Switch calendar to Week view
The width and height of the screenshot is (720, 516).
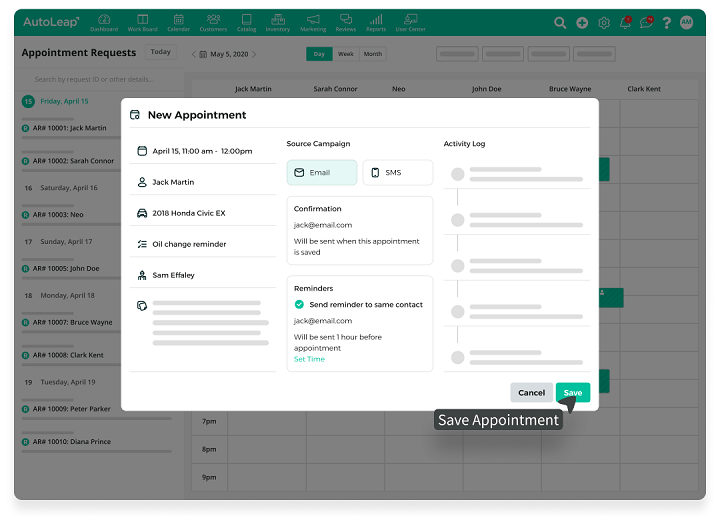click(346, 54)
